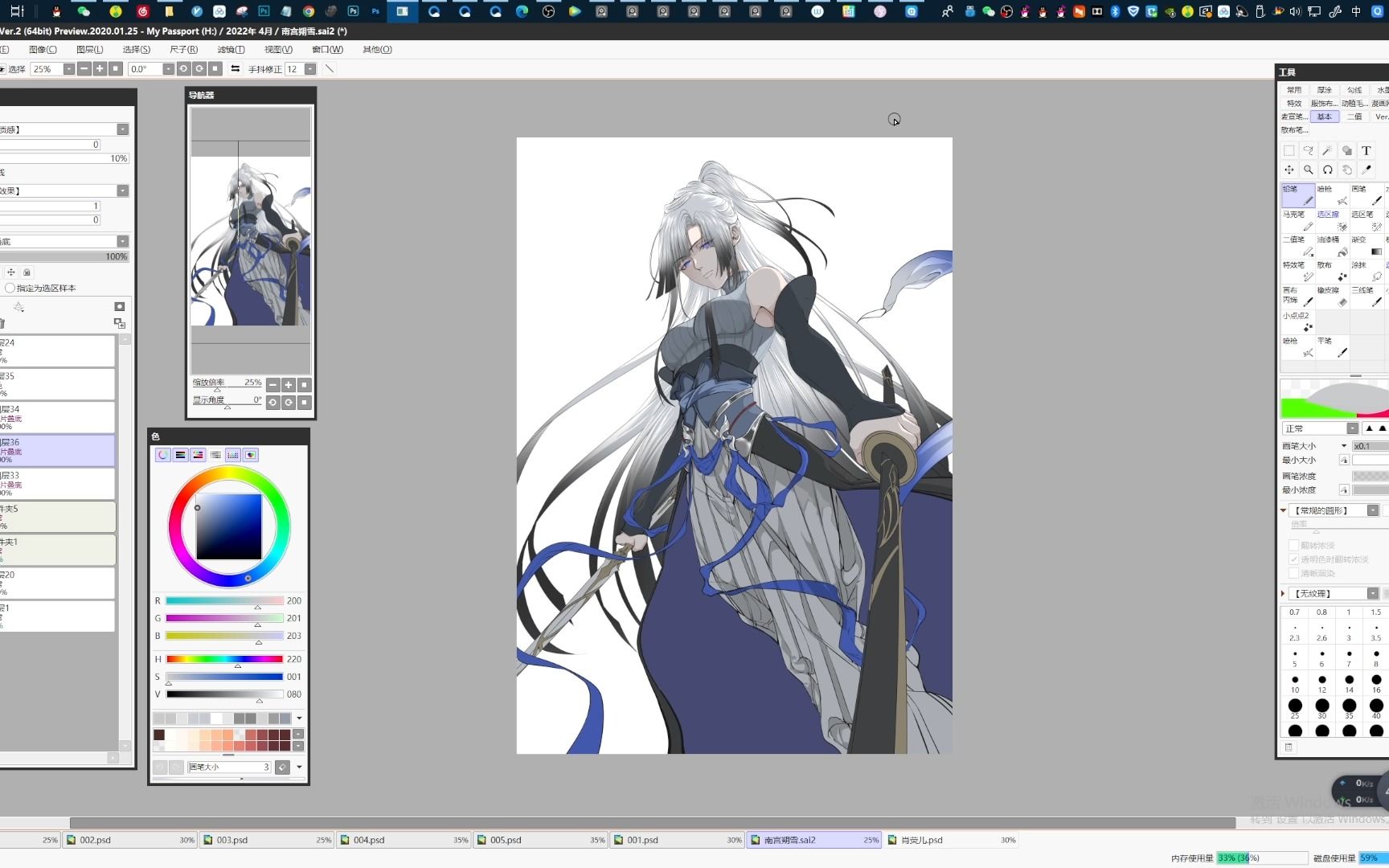1389x868 pixels.
Task: Select the Text tool
Action: click(x=1366, y=150)
